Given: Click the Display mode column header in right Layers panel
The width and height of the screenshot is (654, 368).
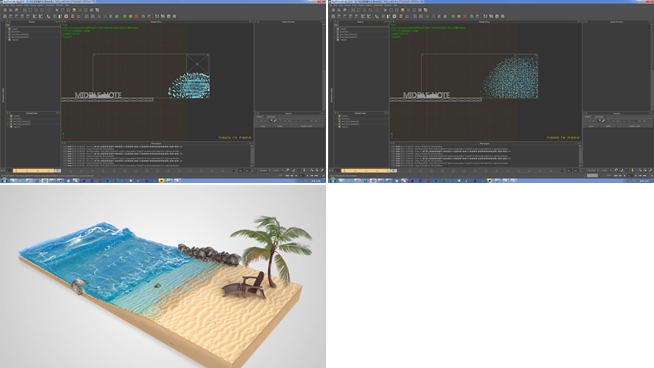Looking at the screenshot, I should tap(635, 126).
